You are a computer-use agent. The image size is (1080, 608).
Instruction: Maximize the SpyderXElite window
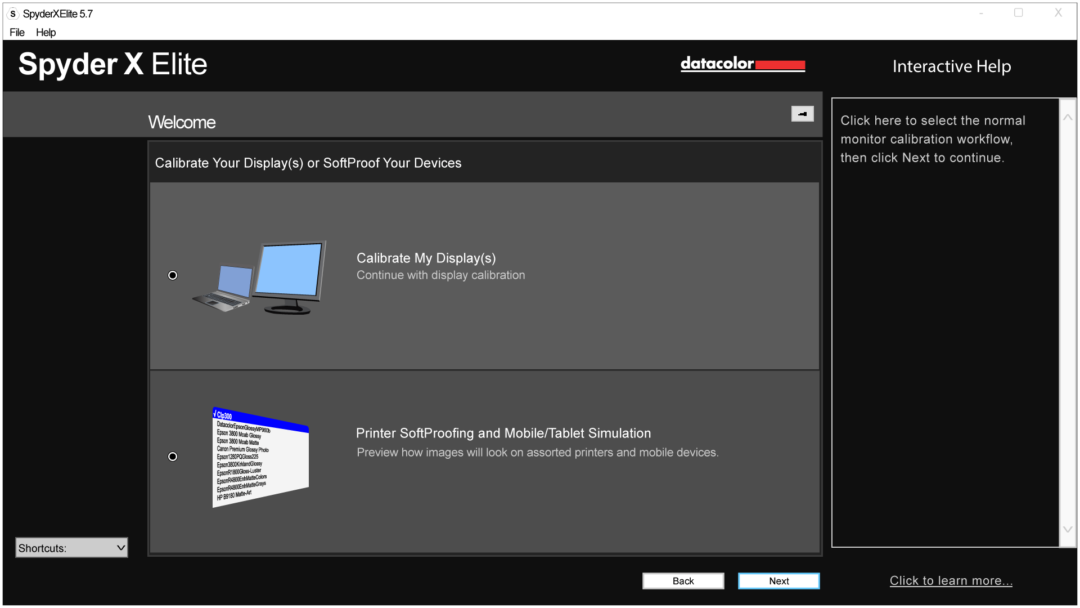tap(1019, 13)
